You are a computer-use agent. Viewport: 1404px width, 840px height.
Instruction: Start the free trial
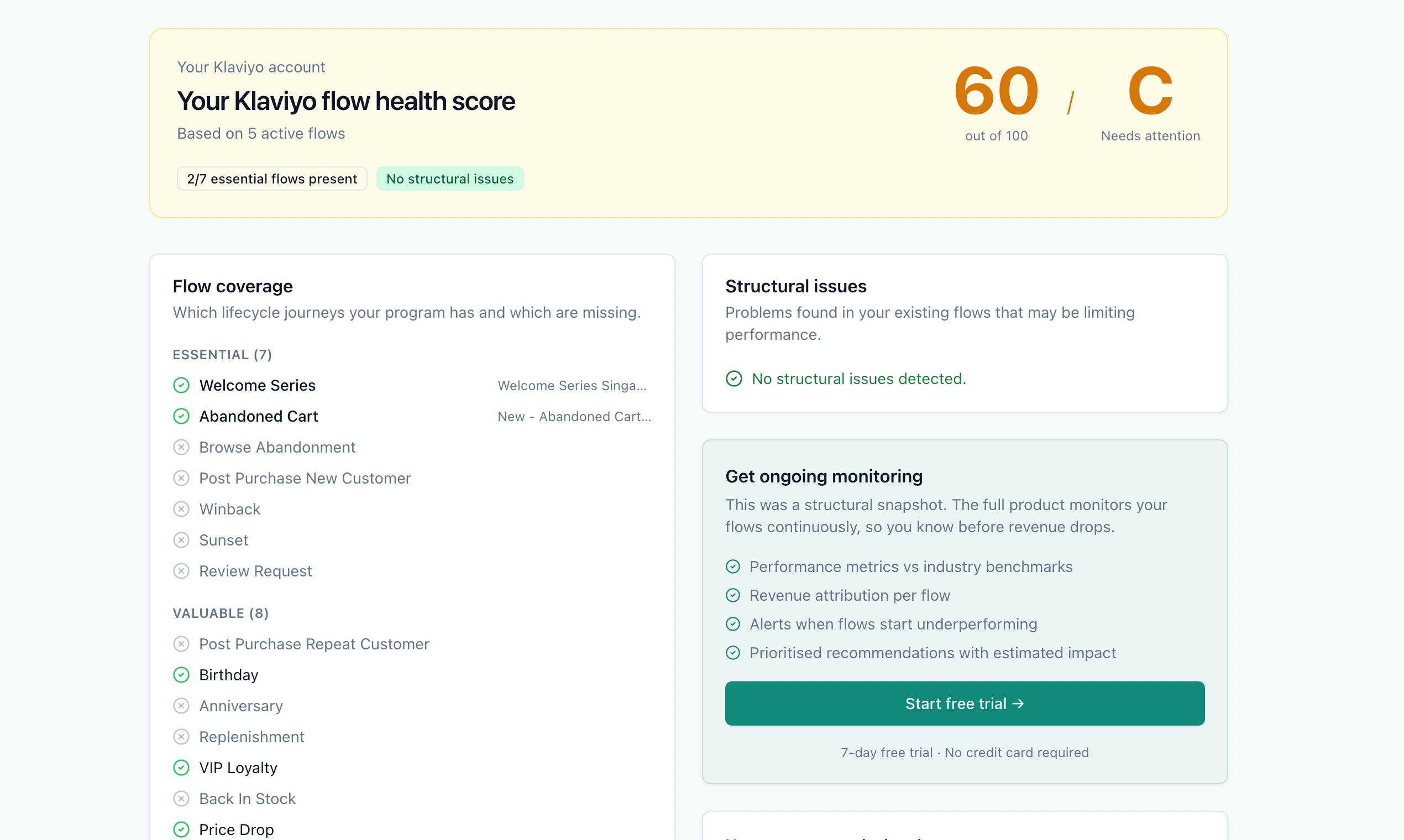pos(965,704)
